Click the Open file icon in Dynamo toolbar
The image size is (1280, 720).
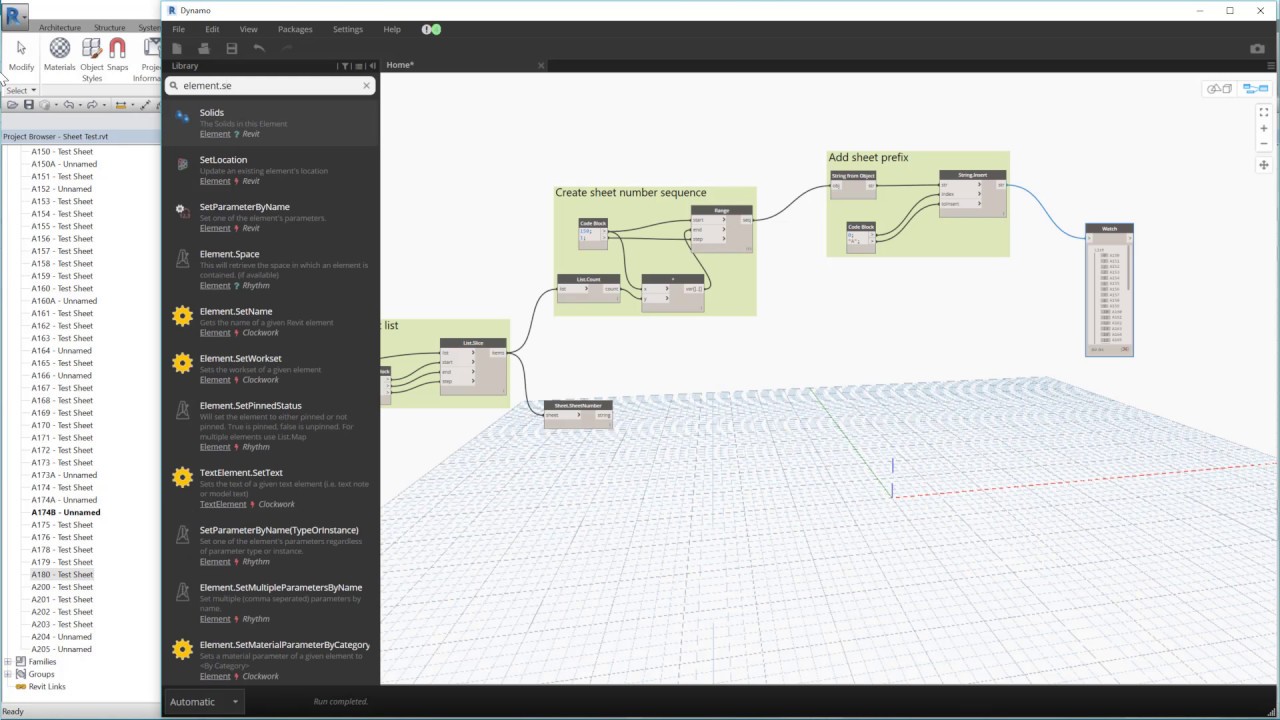coord(204,48)
